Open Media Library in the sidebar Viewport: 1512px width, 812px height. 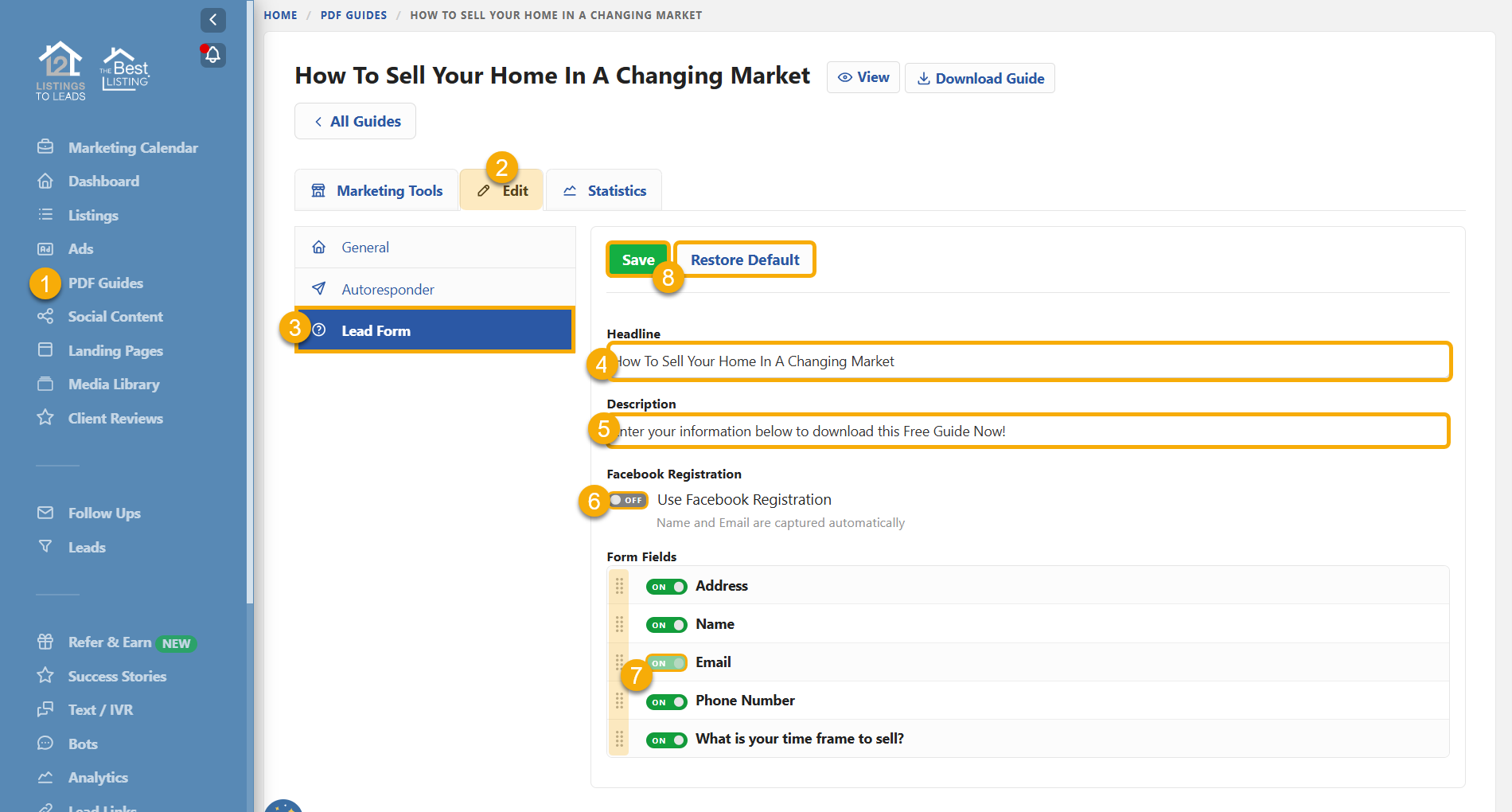coord(113,385)
